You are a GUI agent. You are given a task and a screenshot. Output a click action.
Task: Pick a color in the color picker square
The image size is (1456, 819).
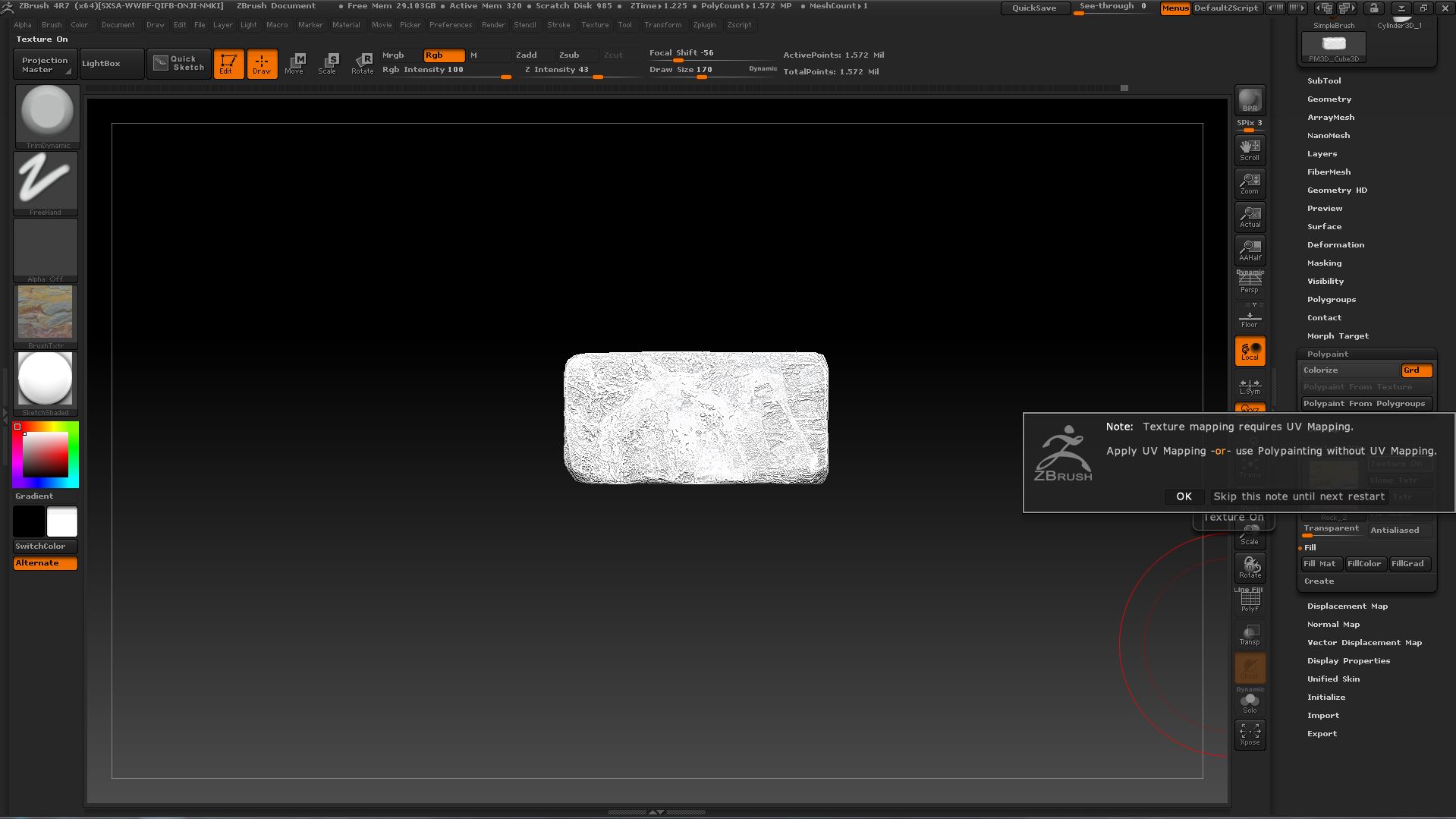pos(45,455)
